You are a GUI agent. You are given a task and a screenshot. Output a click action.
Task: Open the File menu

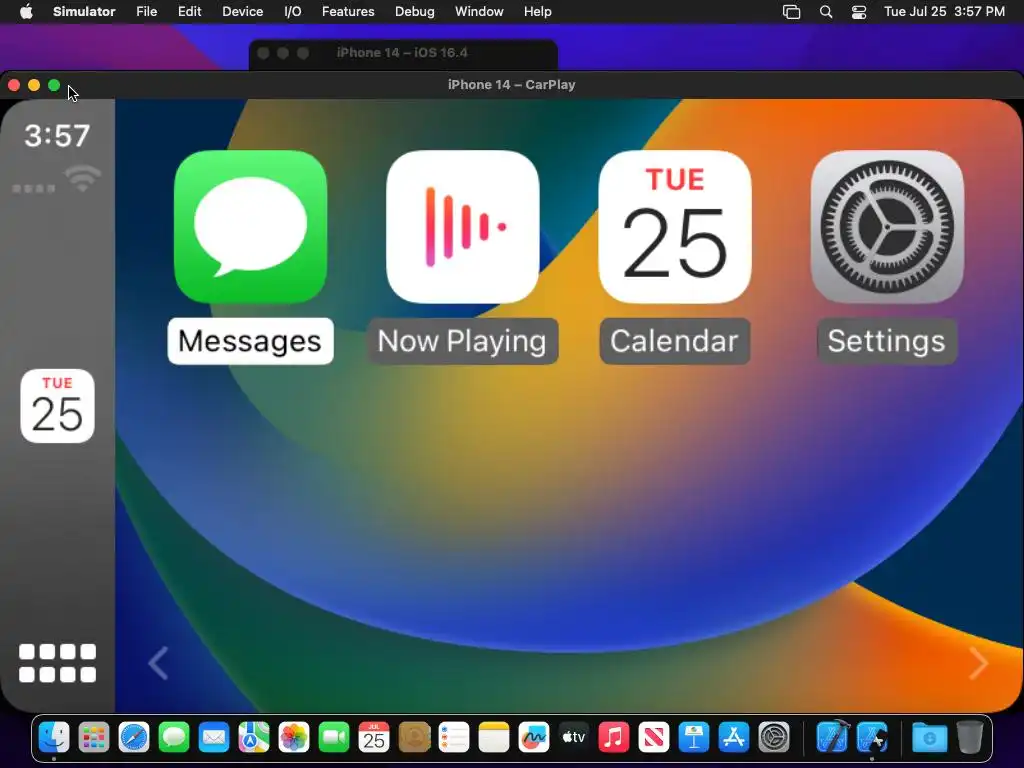coord(146,12)
